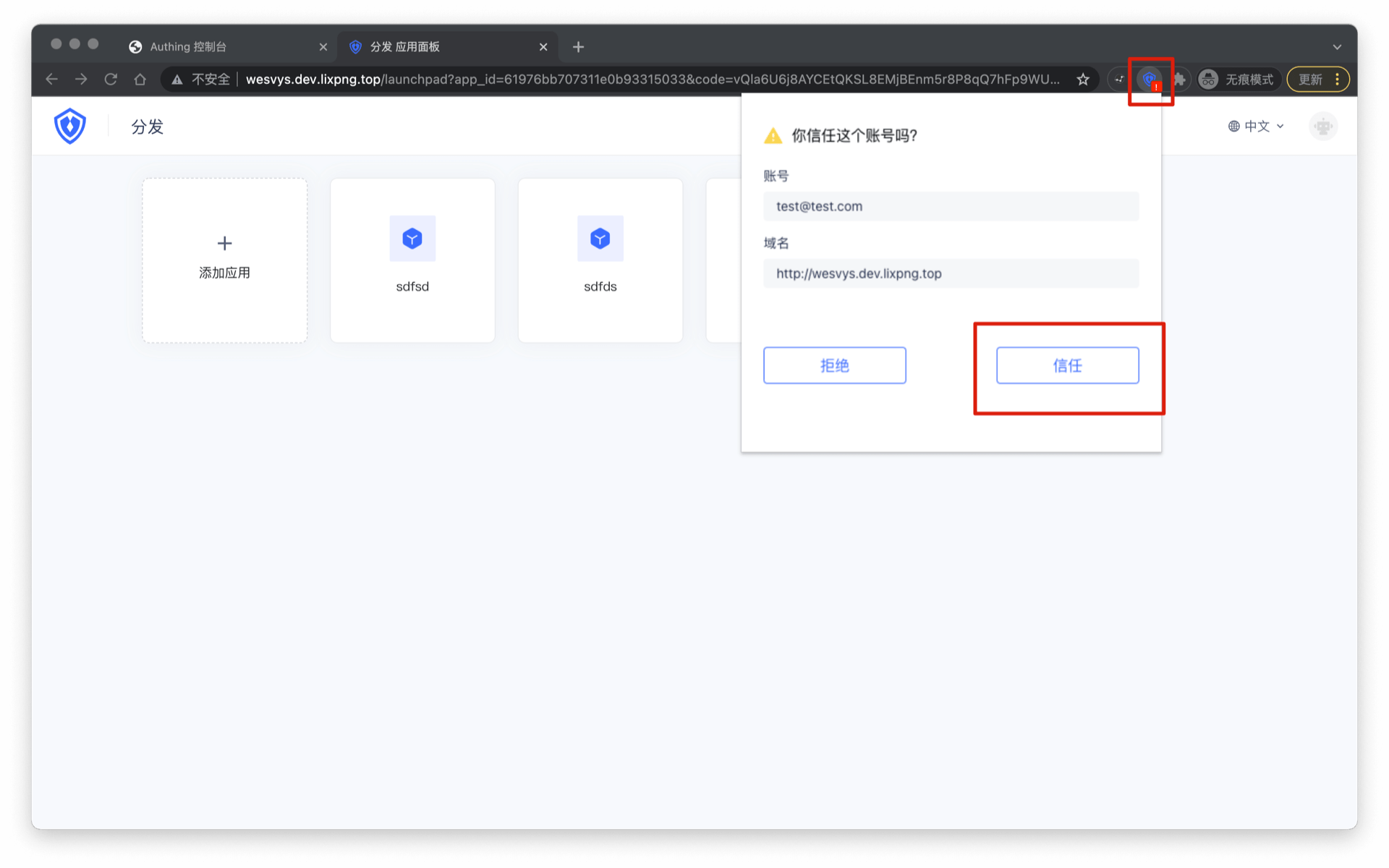Click the reload page icon
This screenshot has height=868, width=1389.
[111, 80]
